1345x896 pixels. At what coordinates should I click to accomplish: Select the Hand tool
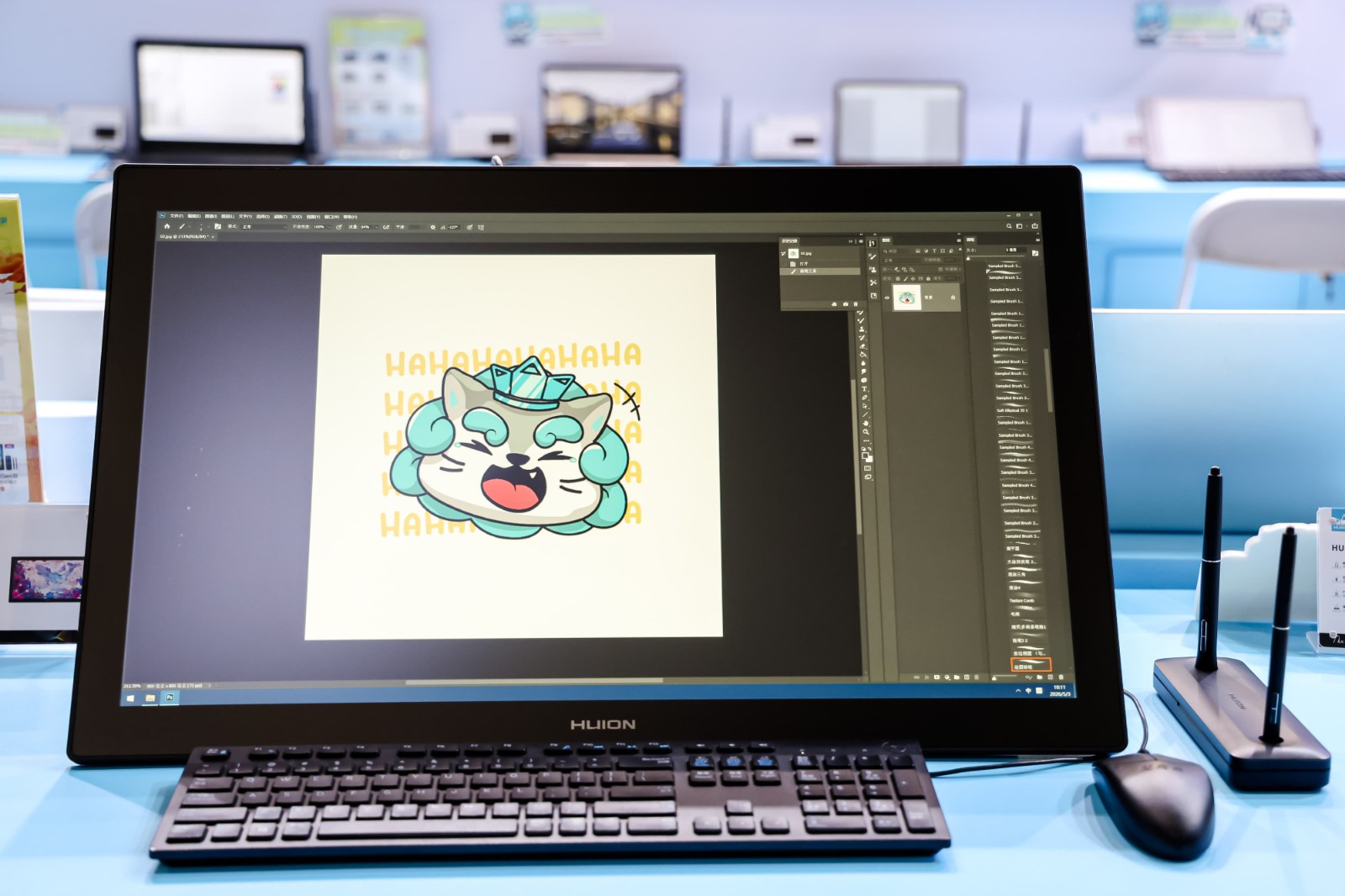click(866, 423)
